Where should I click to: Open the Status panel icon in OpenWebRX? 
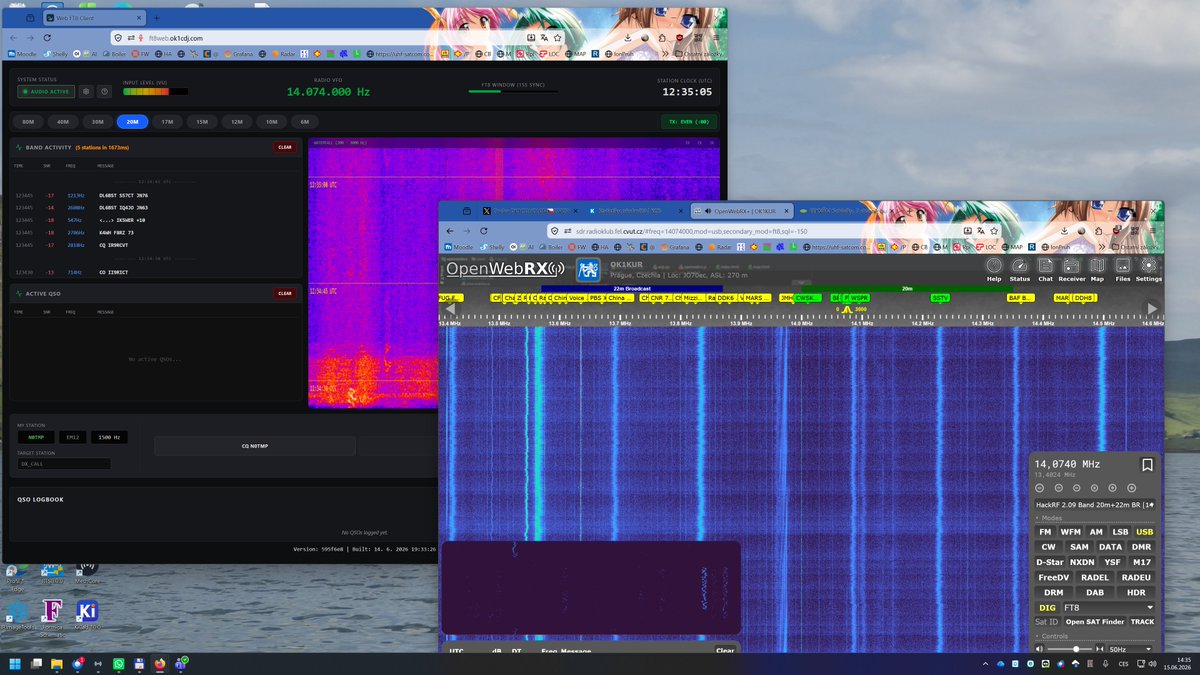[x=1019, y=269]
